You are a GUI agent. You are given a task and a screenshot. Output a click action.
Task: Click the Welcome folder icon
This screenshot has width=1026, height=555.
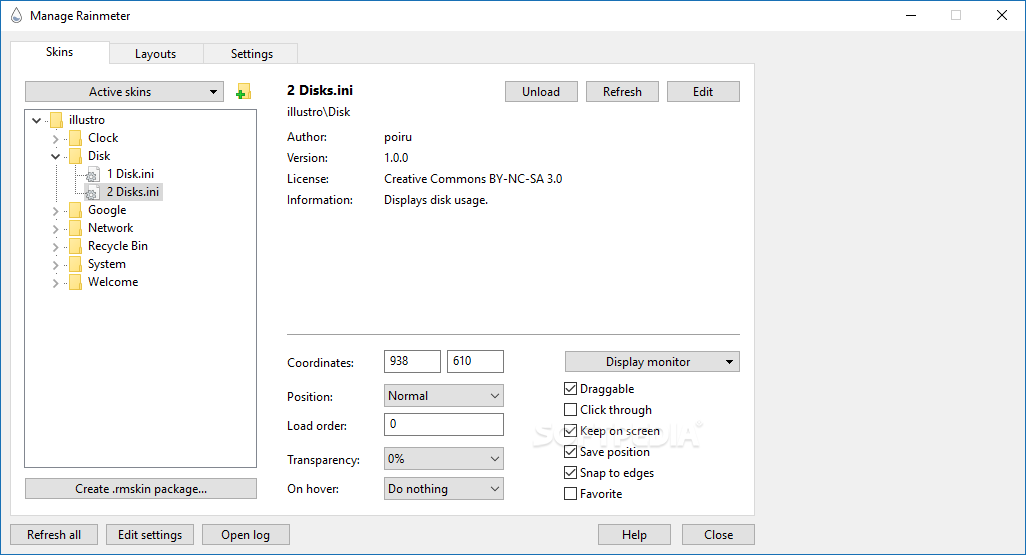pyautogui.click(x=75, y=282)
